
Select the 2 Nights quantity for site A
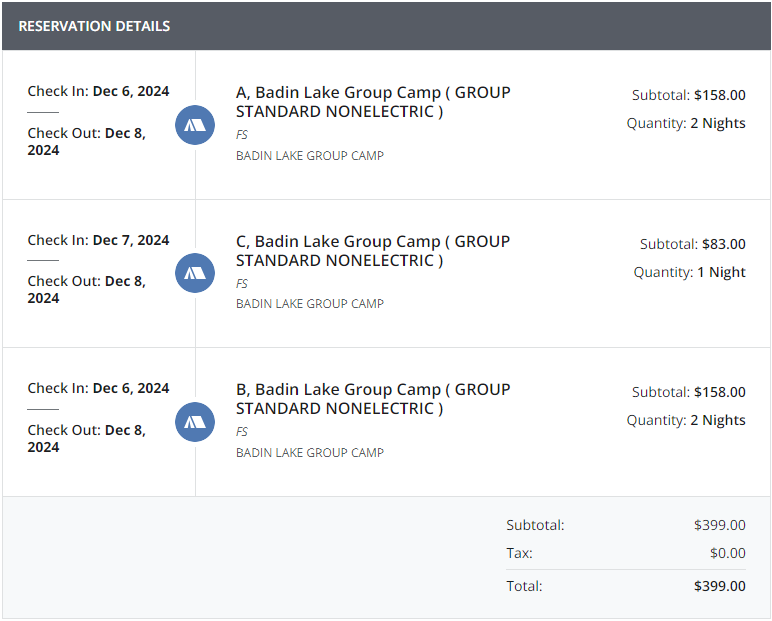718,123
